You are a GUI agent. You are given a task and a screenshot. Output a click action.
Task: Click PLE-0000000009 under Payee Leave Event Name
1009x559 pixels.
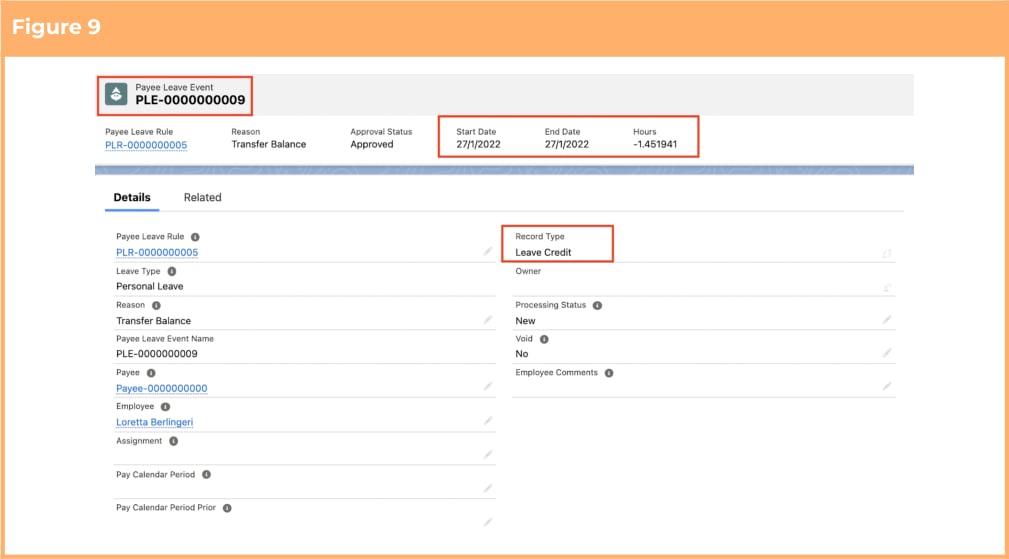[x=156, y=354]
